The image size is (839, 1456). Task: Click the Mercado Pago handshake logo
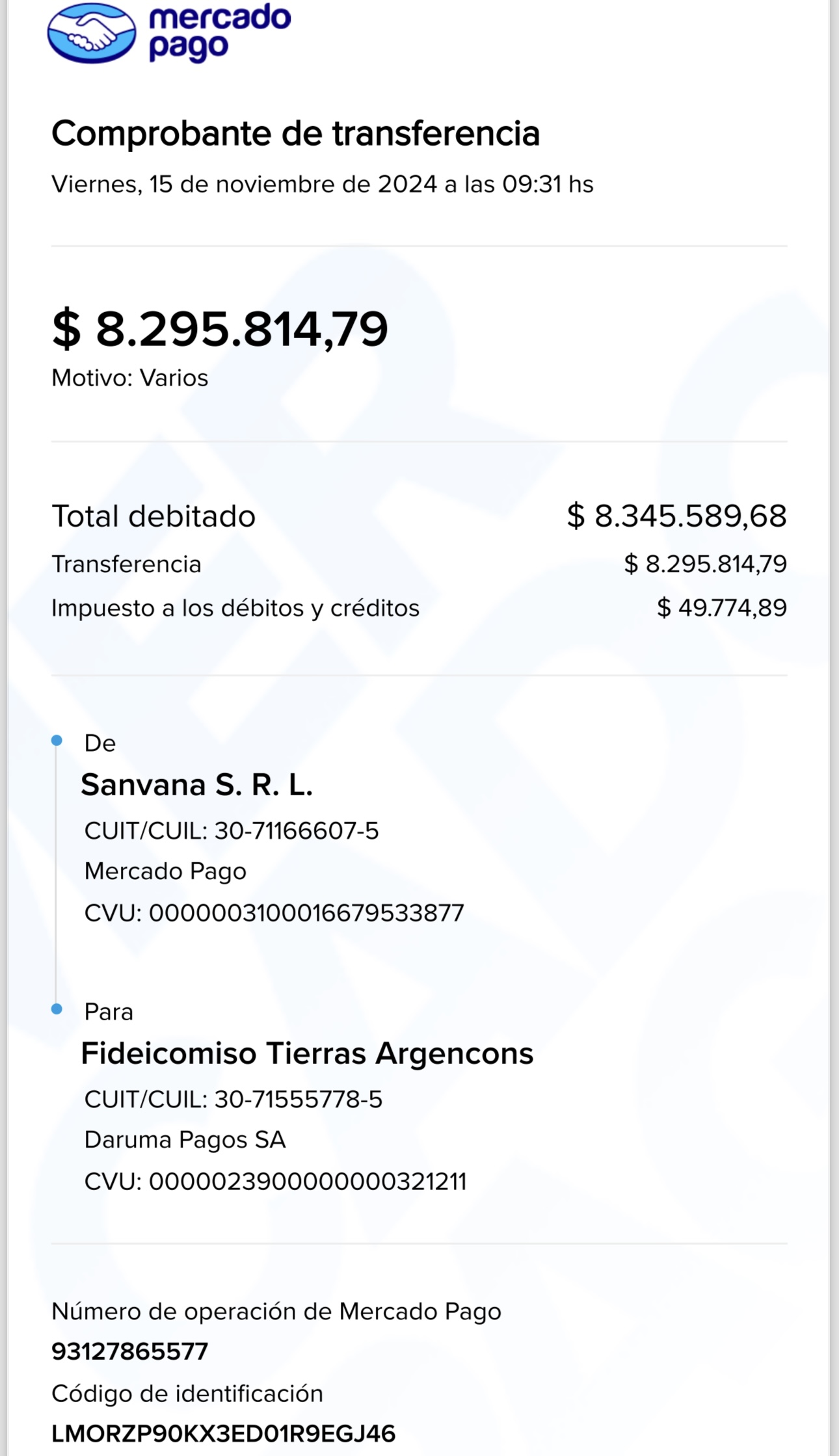(x=92, y=33)
